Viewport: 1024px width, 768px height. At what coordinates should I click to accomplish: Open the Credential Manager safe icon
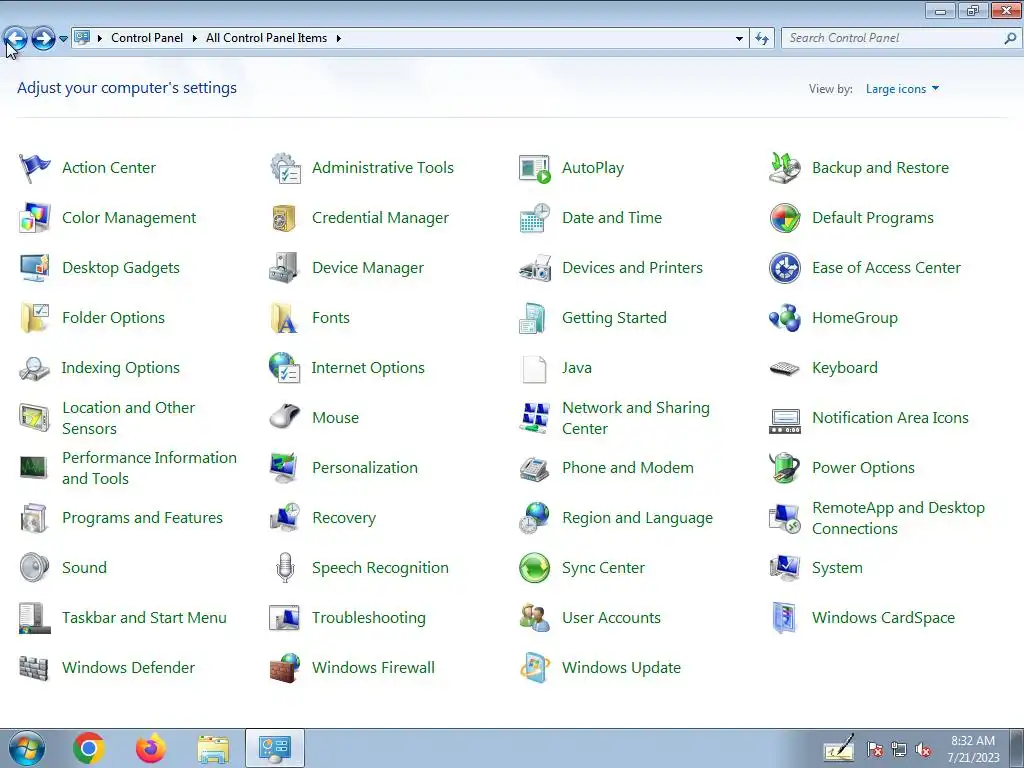284,218
